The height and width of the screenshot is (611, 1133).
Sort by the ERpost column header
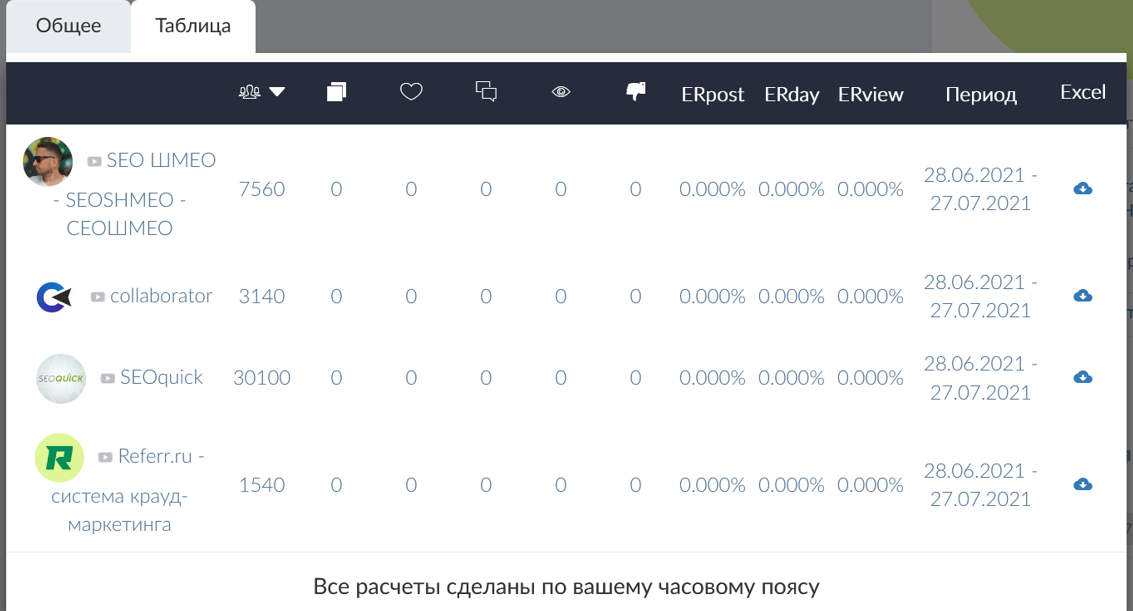712,94
